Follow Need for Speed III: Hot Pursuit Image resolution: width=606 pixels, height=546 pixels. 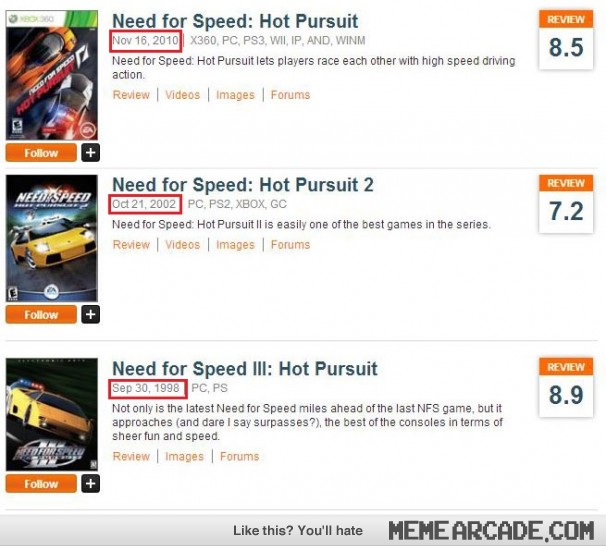[41, 483]
